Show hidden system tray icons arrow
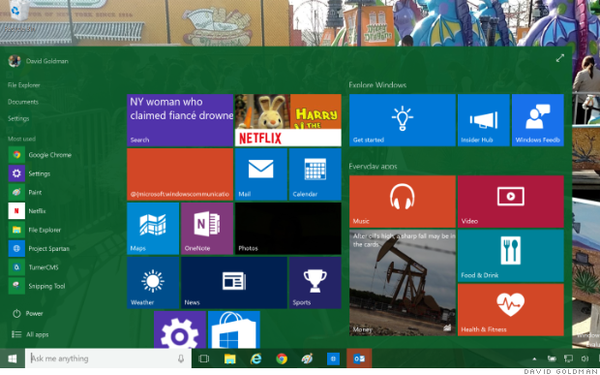This screenshot has height=375, width=600. click(x=534, y=359)
